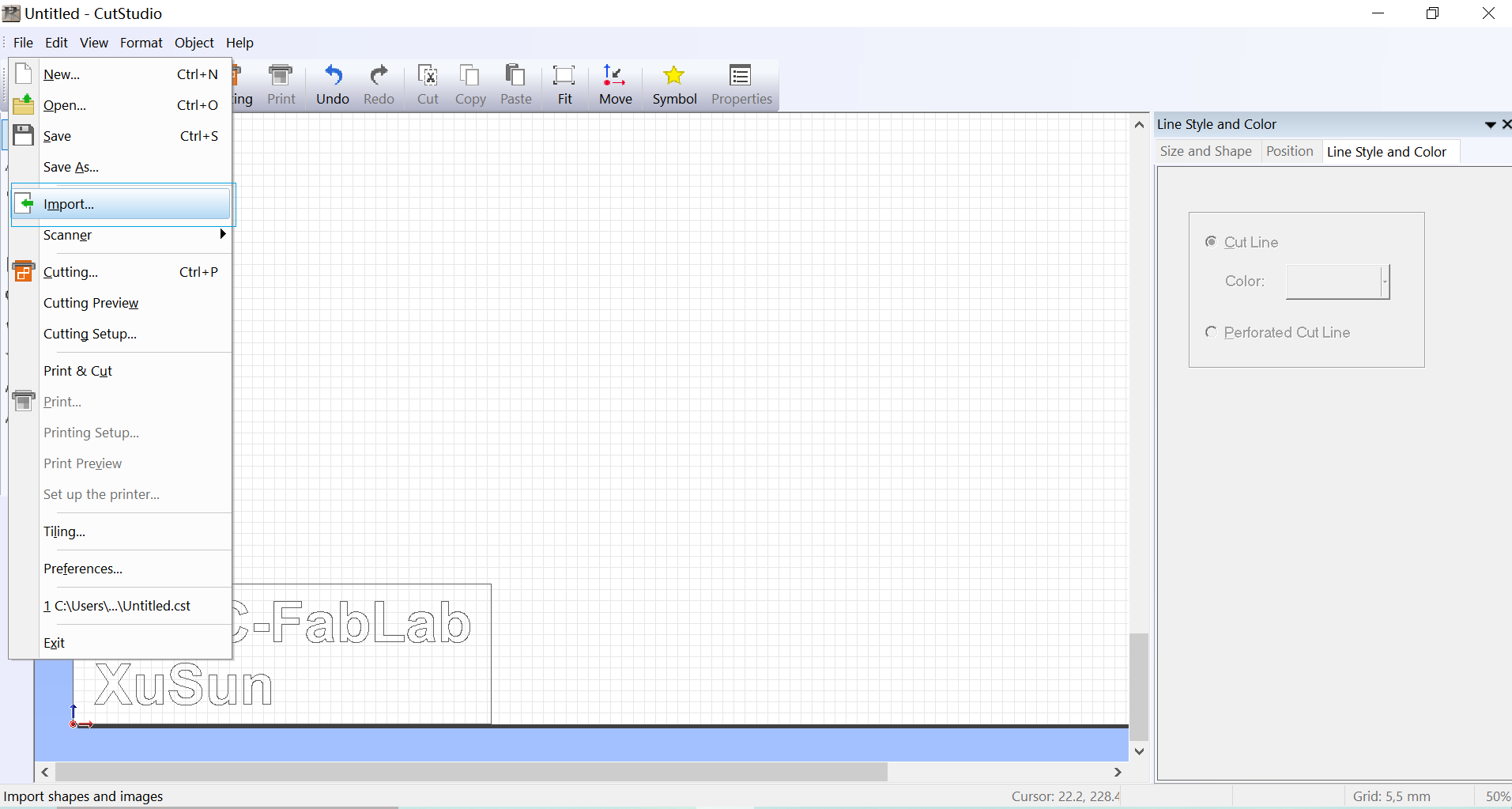Select the Line Style and Color tab

pos(1386,152)
